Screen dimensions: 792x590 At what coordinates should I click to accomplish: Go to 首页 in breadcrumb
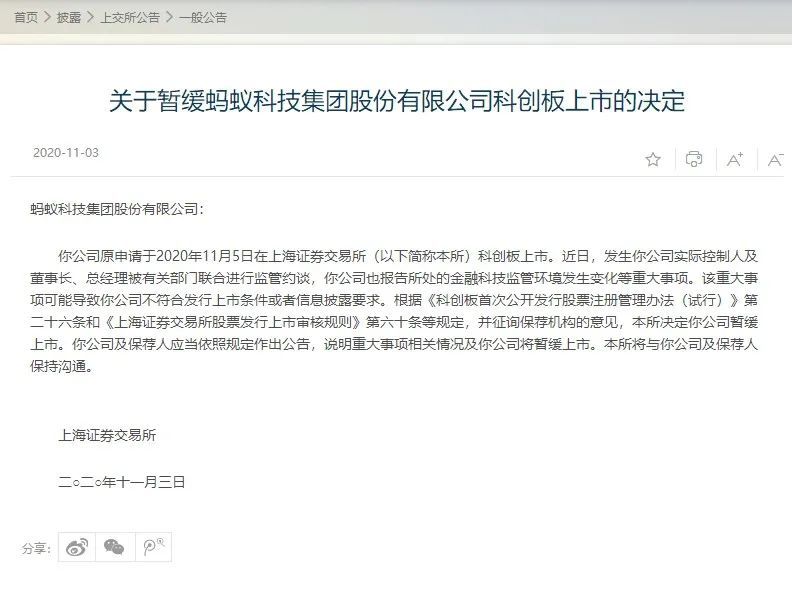[26, 18]
